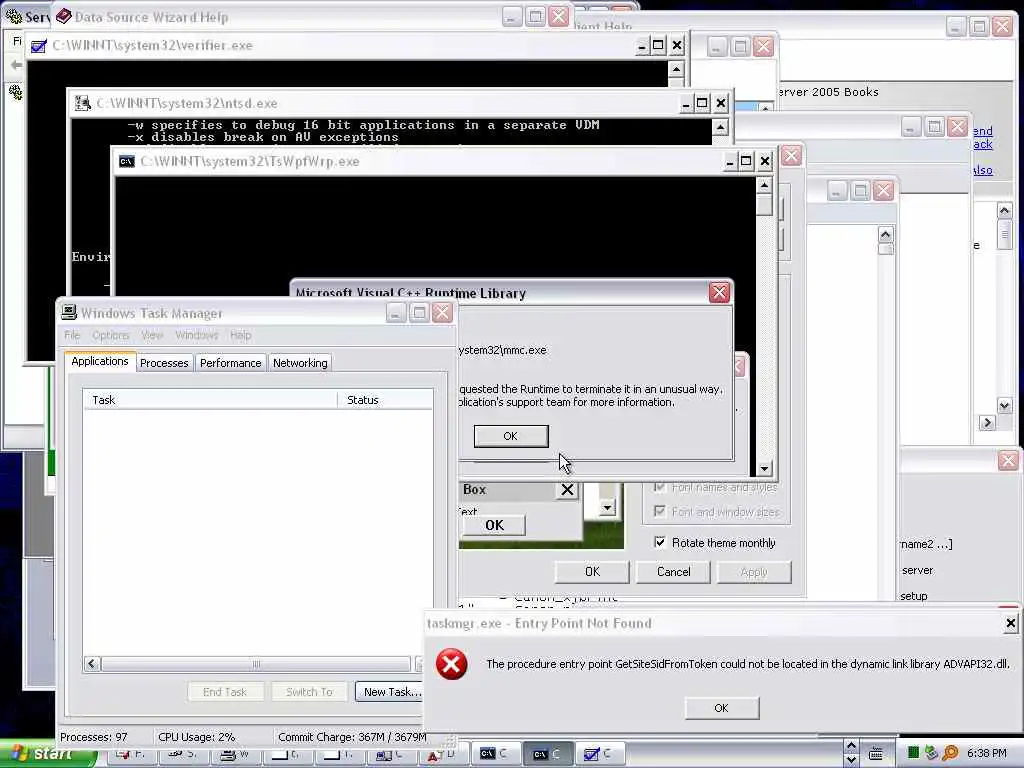This screenshot has height=768, width=1024.
Task: Click OK in Visual C++ Runtime Library dialog
Action: click(511, 436)
